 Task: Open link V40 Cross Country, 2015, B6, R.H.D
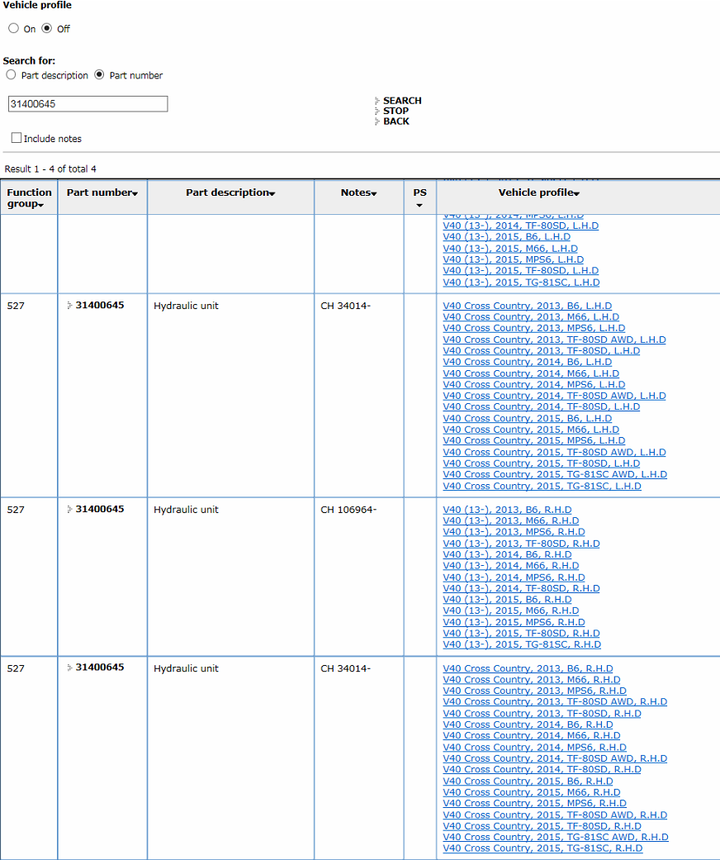click(x=528, y=781)
